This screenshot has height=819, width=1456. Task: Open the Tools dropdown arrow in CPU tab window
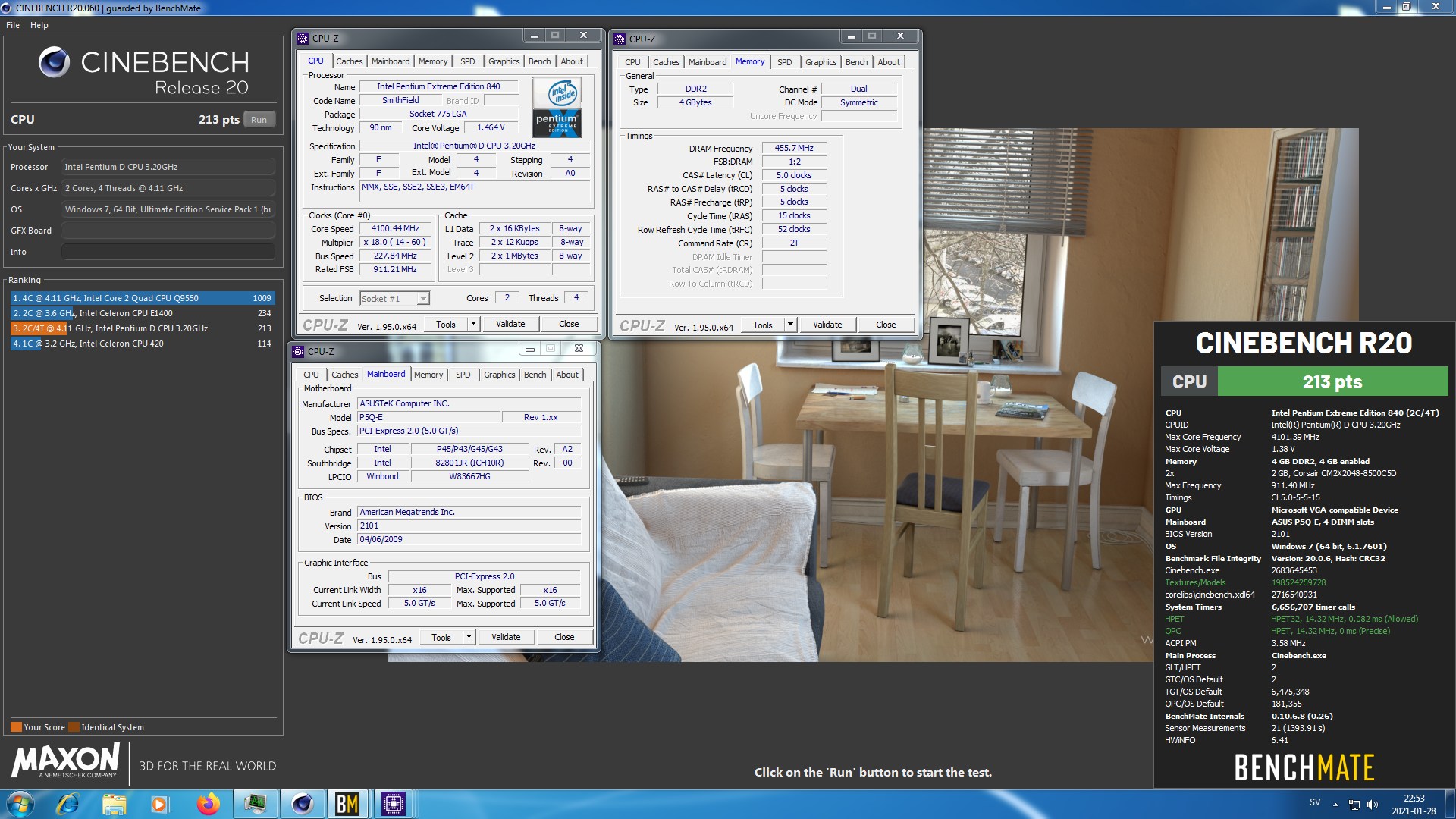pos(473,324)
